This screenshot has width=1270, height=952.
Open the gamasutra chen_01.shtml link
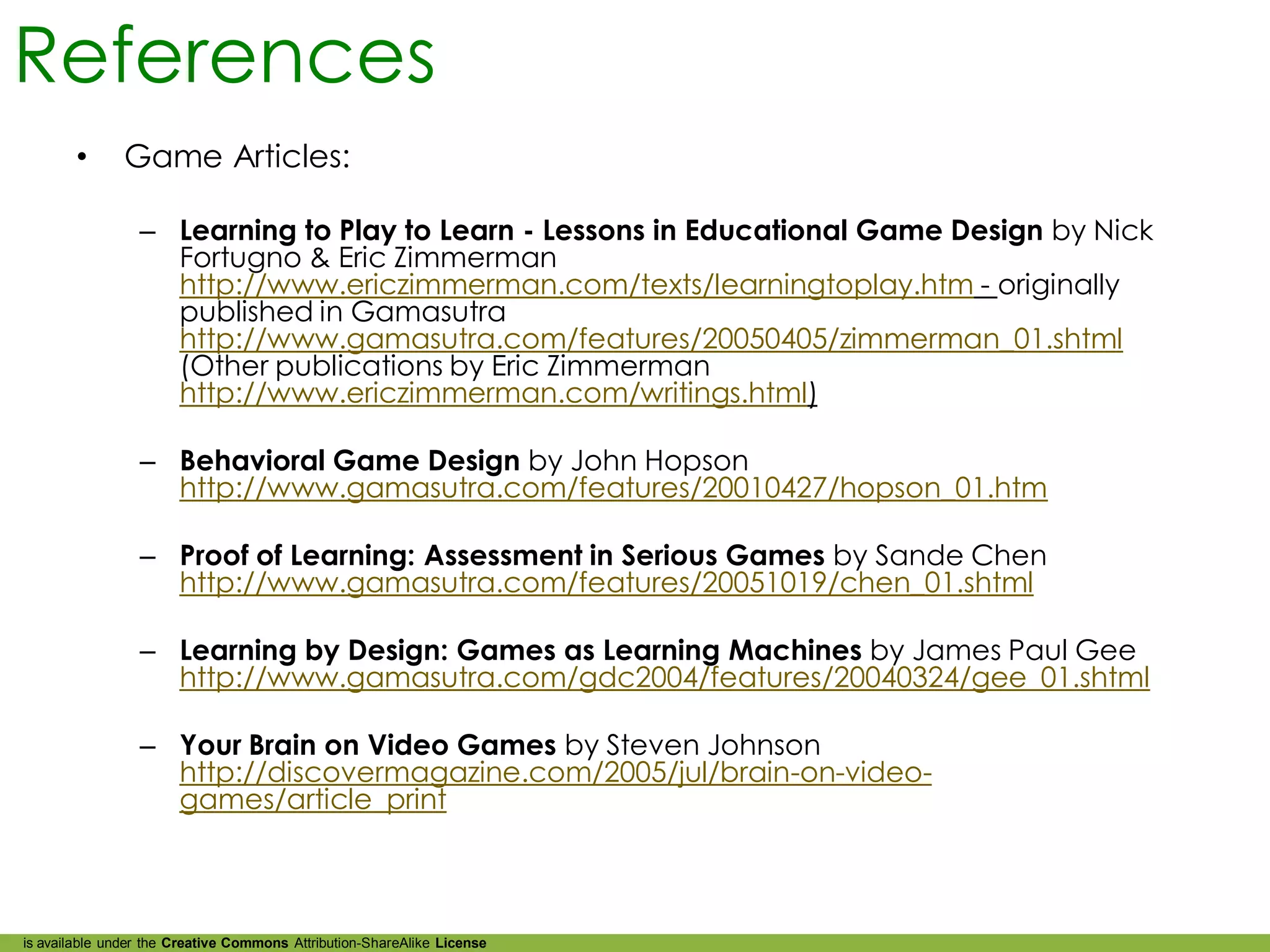pos(606,583)
